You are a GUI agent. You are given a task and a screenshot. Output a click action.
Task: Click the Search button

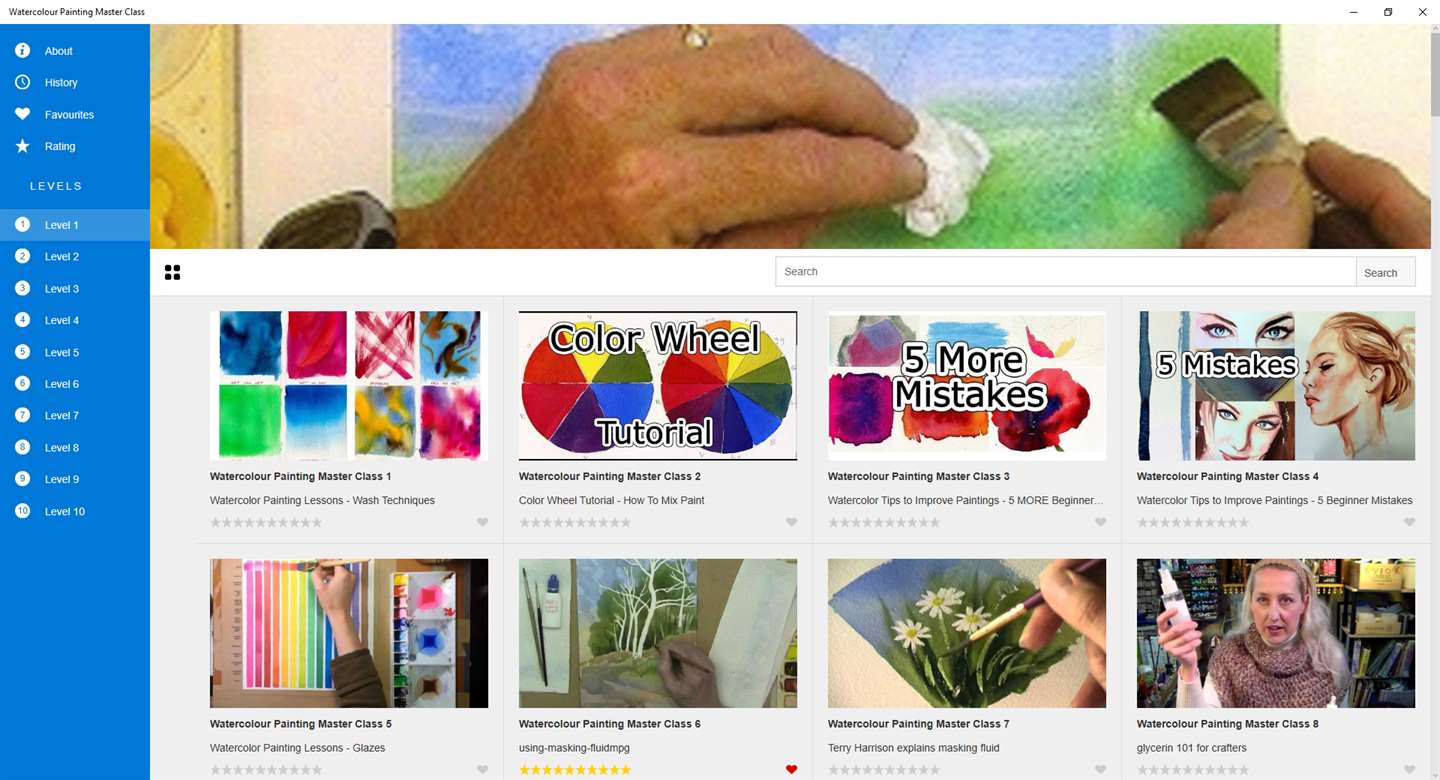tap(1385, 272)
